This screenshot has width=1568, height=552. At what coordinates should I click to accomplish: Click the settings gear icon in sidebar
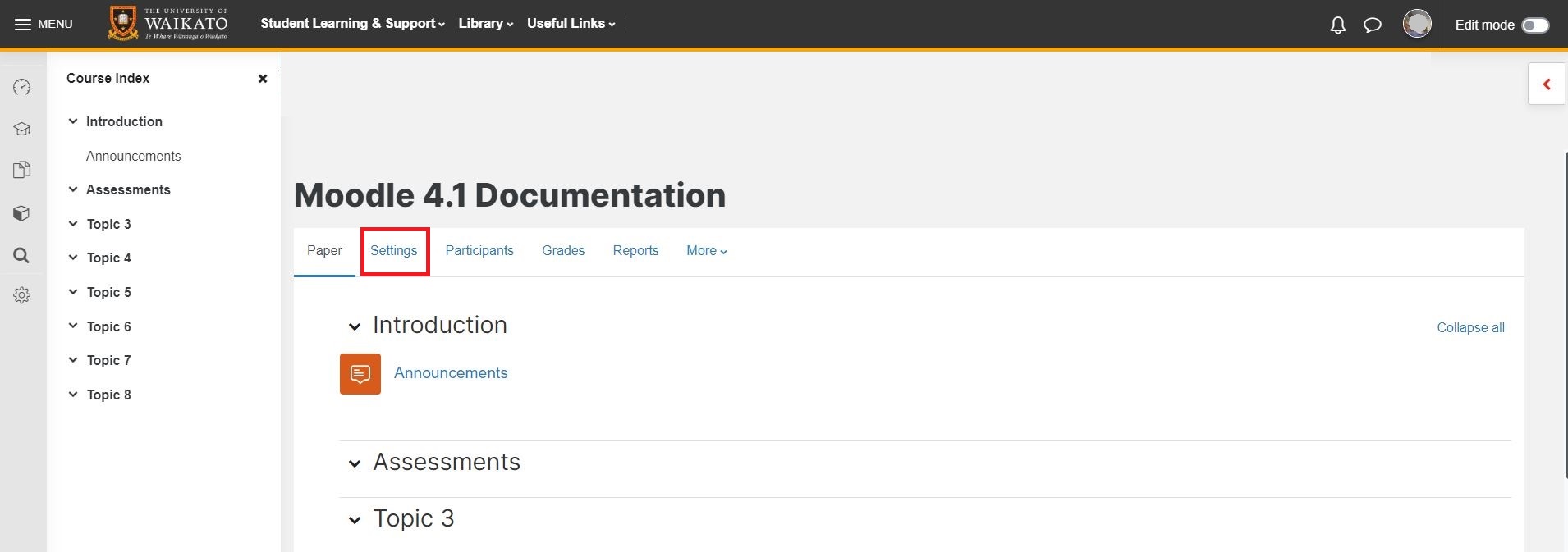(22, 295)
